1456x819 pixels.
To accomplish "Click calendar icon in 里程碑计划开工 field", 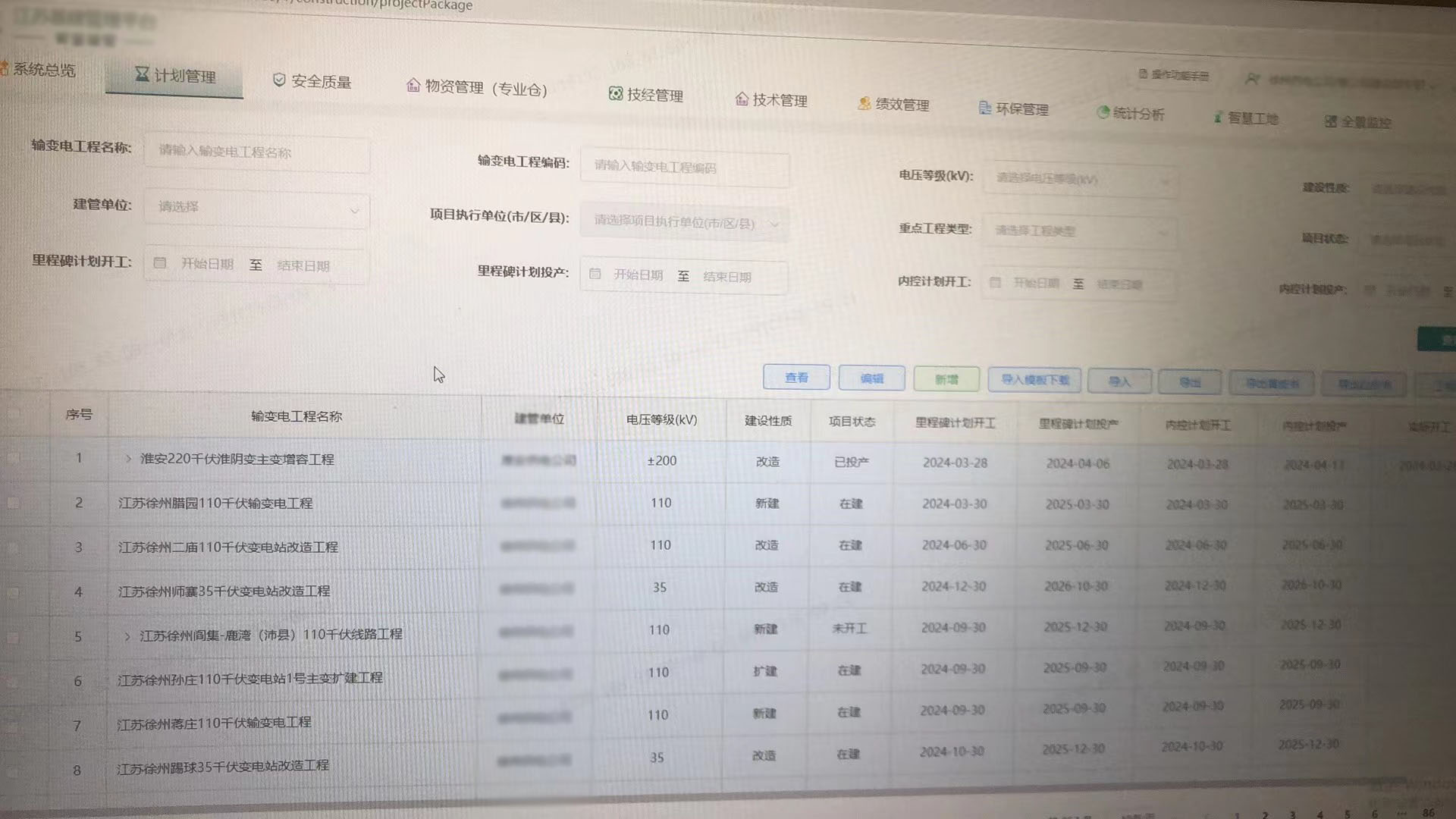I will pyautogui.click(x=160, y=262).
